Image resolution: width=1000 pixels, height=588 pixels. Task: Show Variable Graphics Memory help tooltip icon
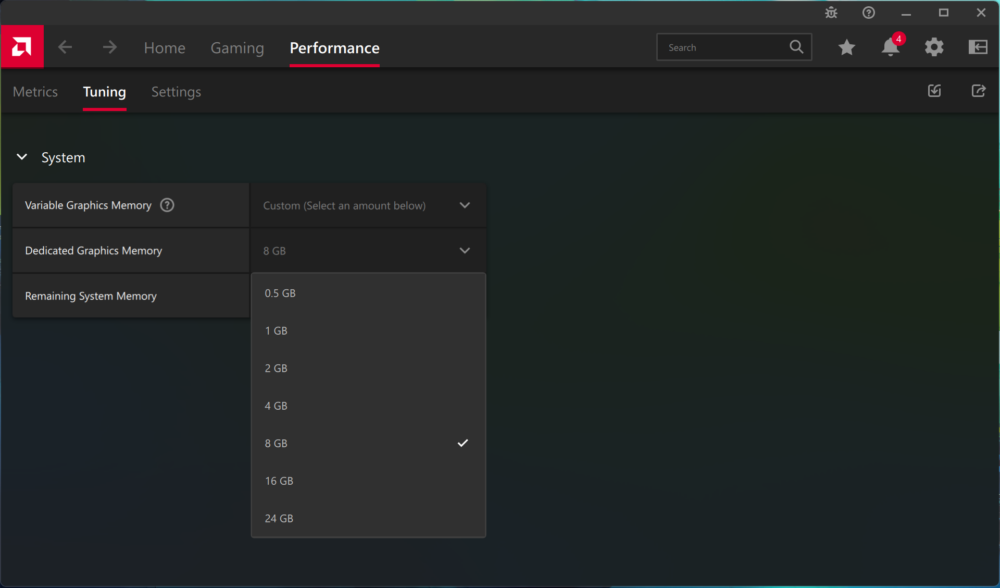coord(167,205)
